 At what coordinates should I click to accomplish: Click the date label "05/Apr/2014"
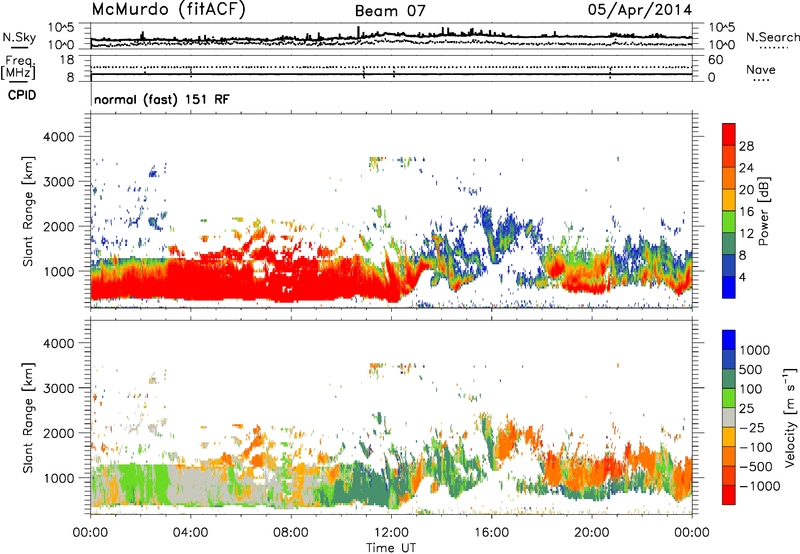639,10
